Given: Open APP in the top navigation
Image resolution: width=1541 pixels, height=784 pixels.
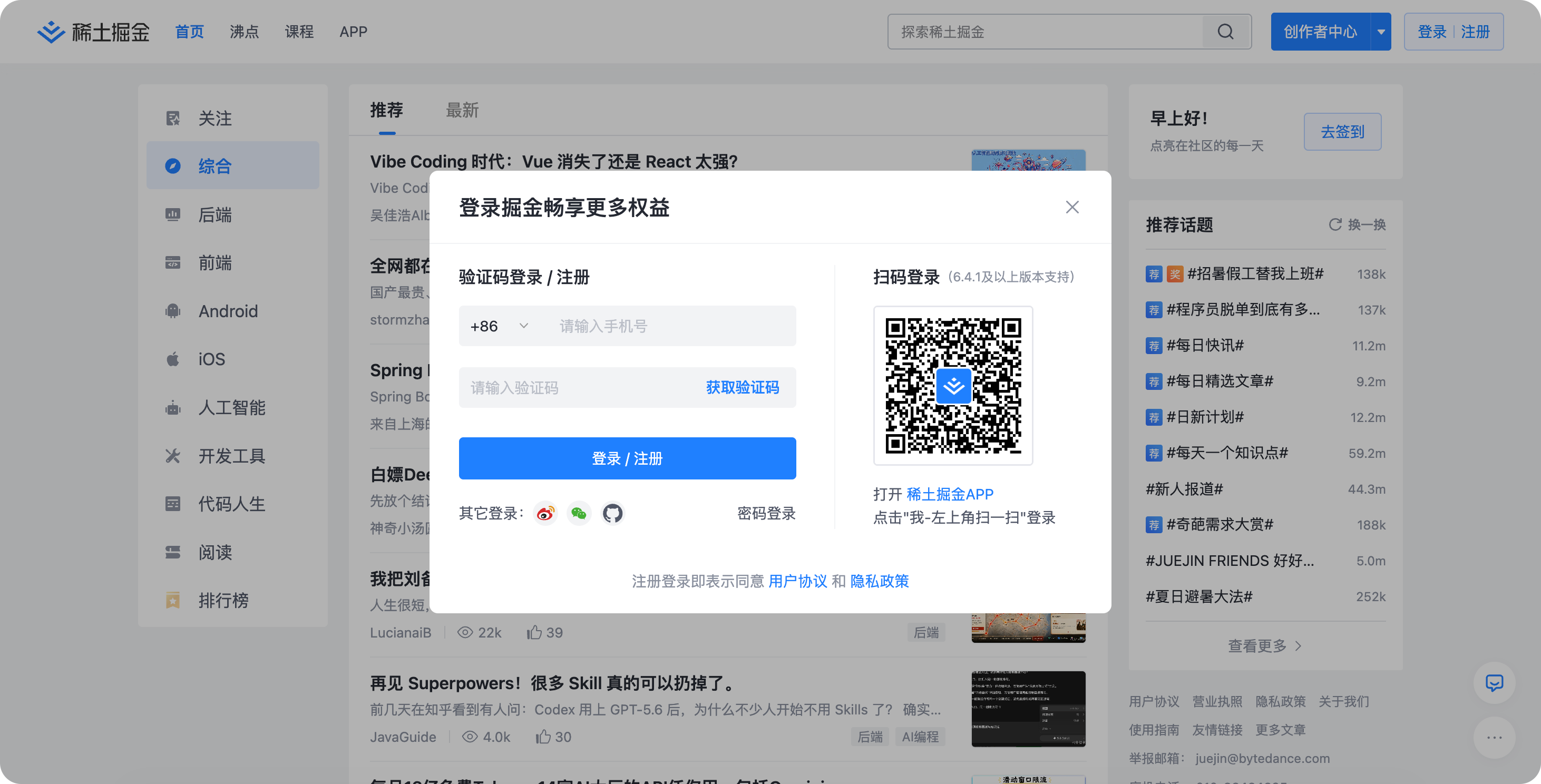Looking at the screenshot, I should 354,32.
